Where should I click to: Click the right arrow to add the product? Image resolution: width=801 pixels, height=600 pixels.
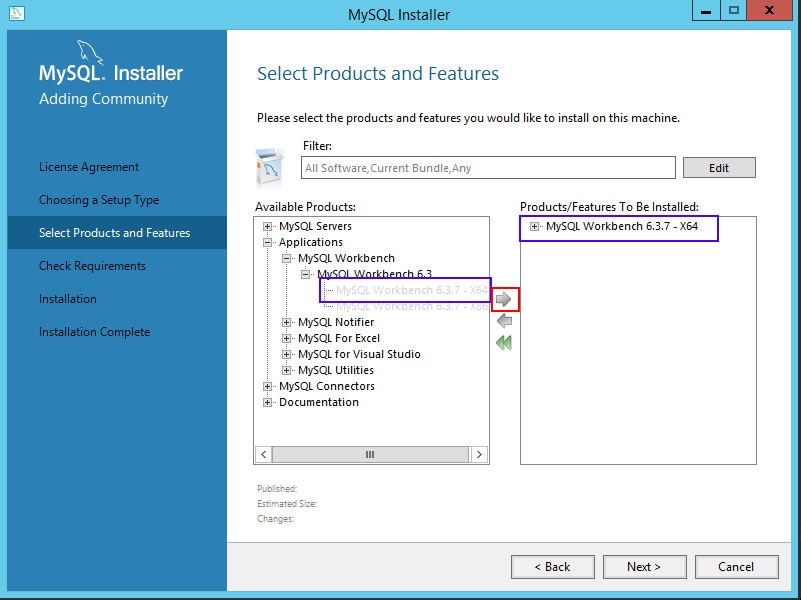[x=504, y=299]
